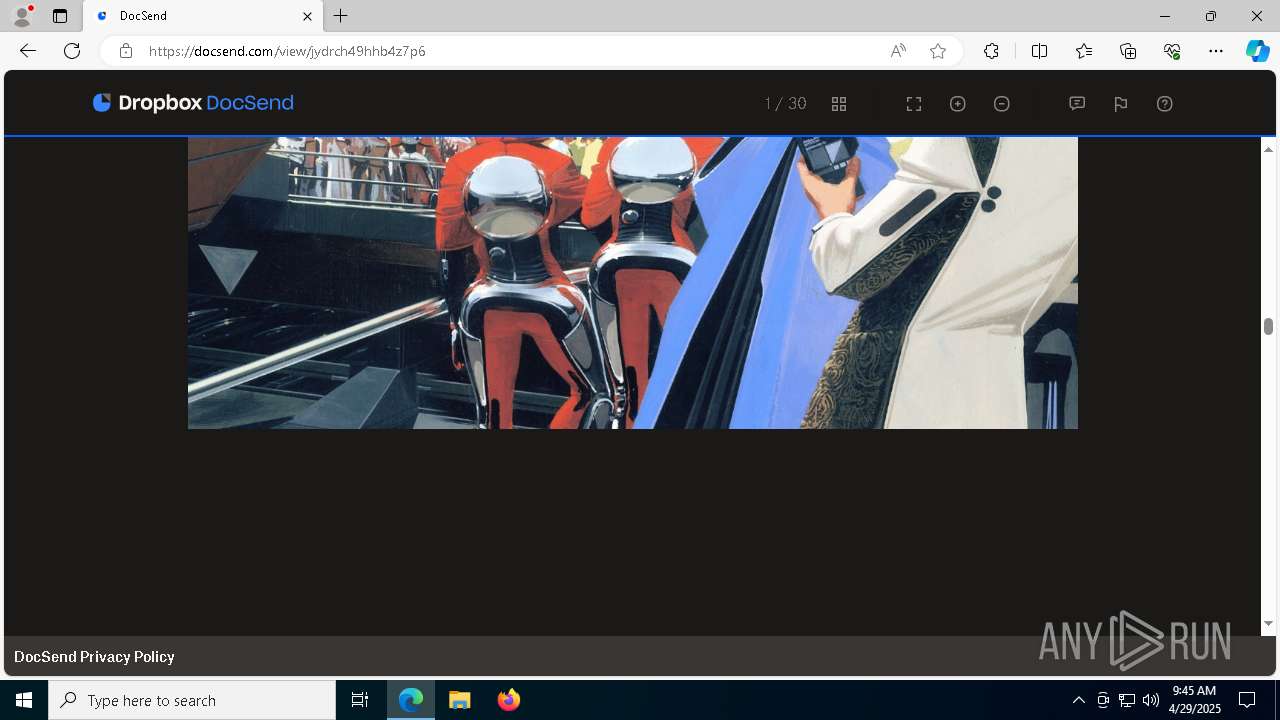
Task: Refresh the current page
Action: point(72,51)
